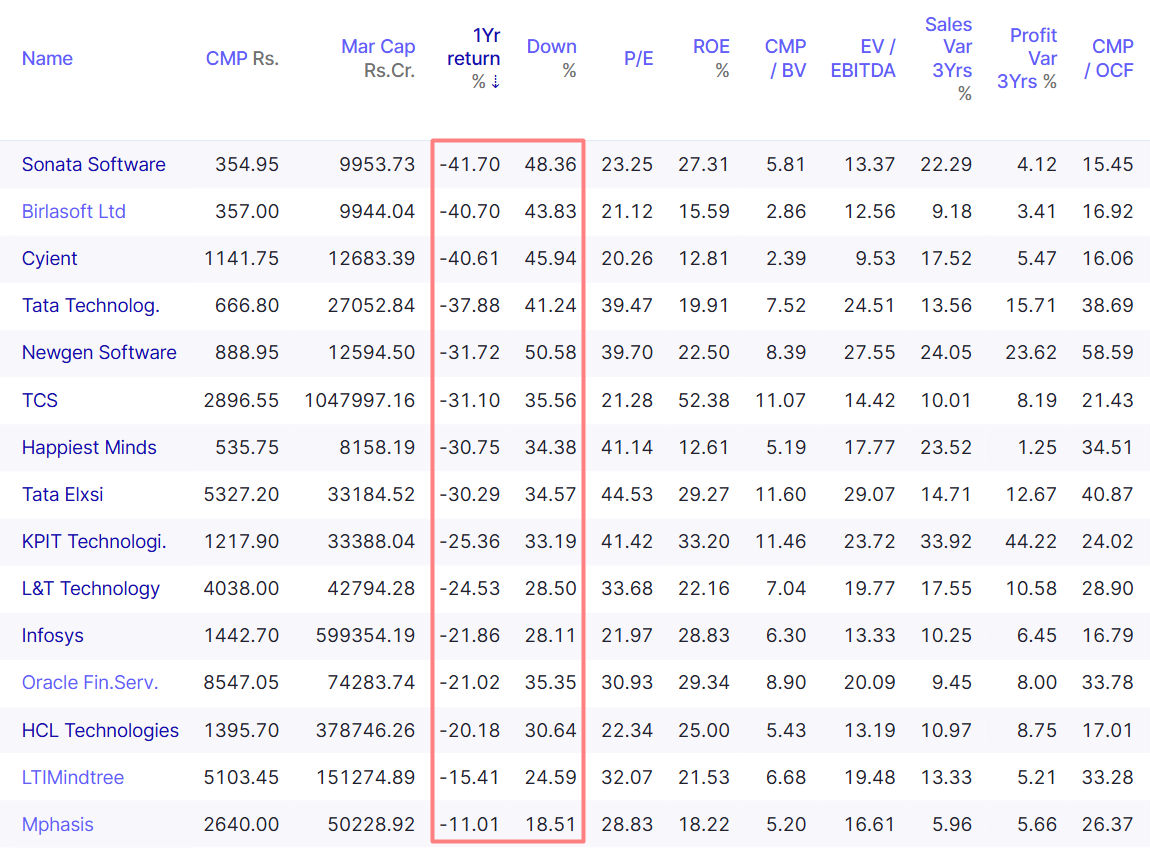1150x855 pixels.
Task: Select Newgen Software CMP/OCF 58.59
Action: click(x=1108, y=352)
